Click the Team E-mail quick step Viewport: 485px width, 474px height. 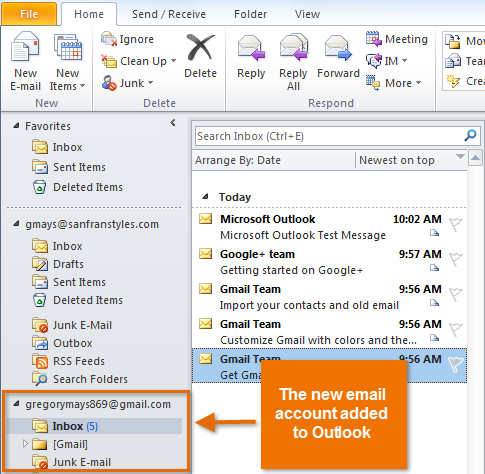(465, 61)
